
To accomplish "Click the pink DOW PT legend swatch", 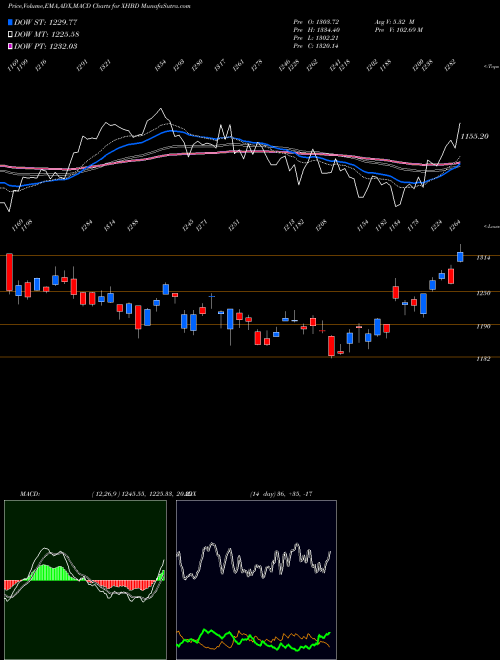I will (10, 46).
